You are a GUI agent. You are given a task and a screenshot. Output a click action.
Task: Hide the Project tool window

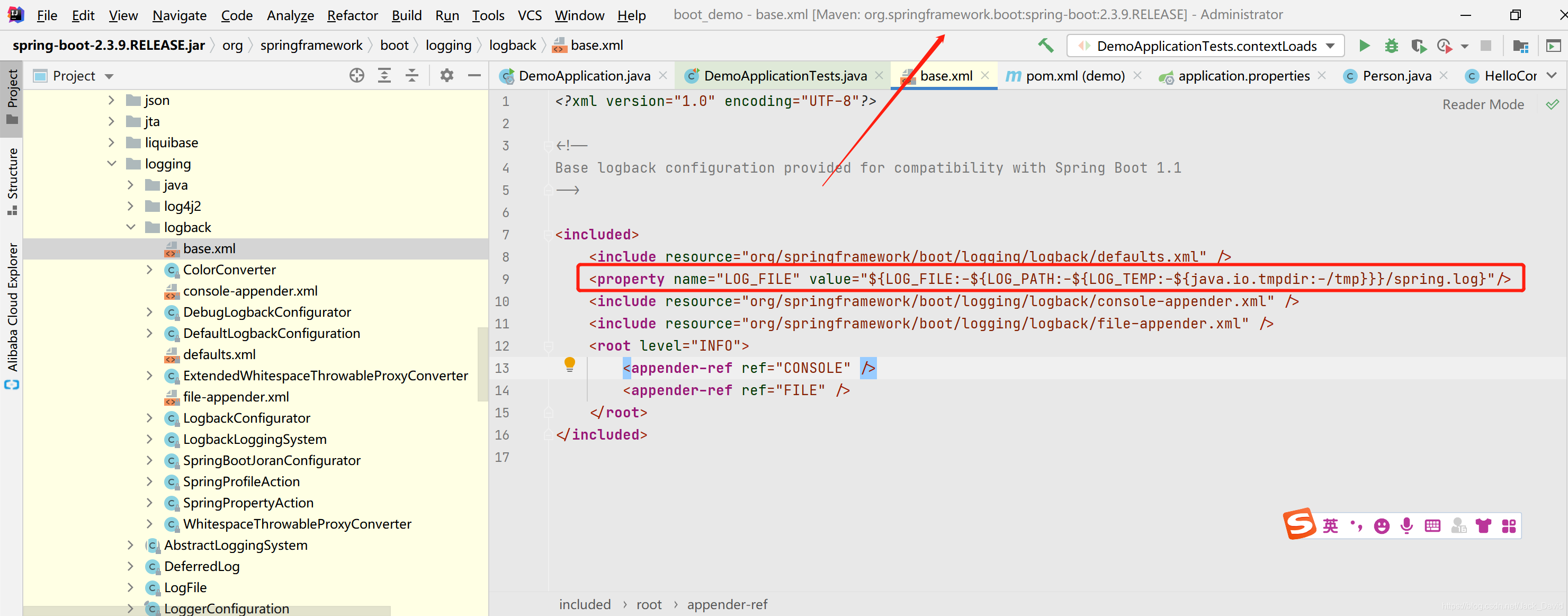[x=474, y=76]
